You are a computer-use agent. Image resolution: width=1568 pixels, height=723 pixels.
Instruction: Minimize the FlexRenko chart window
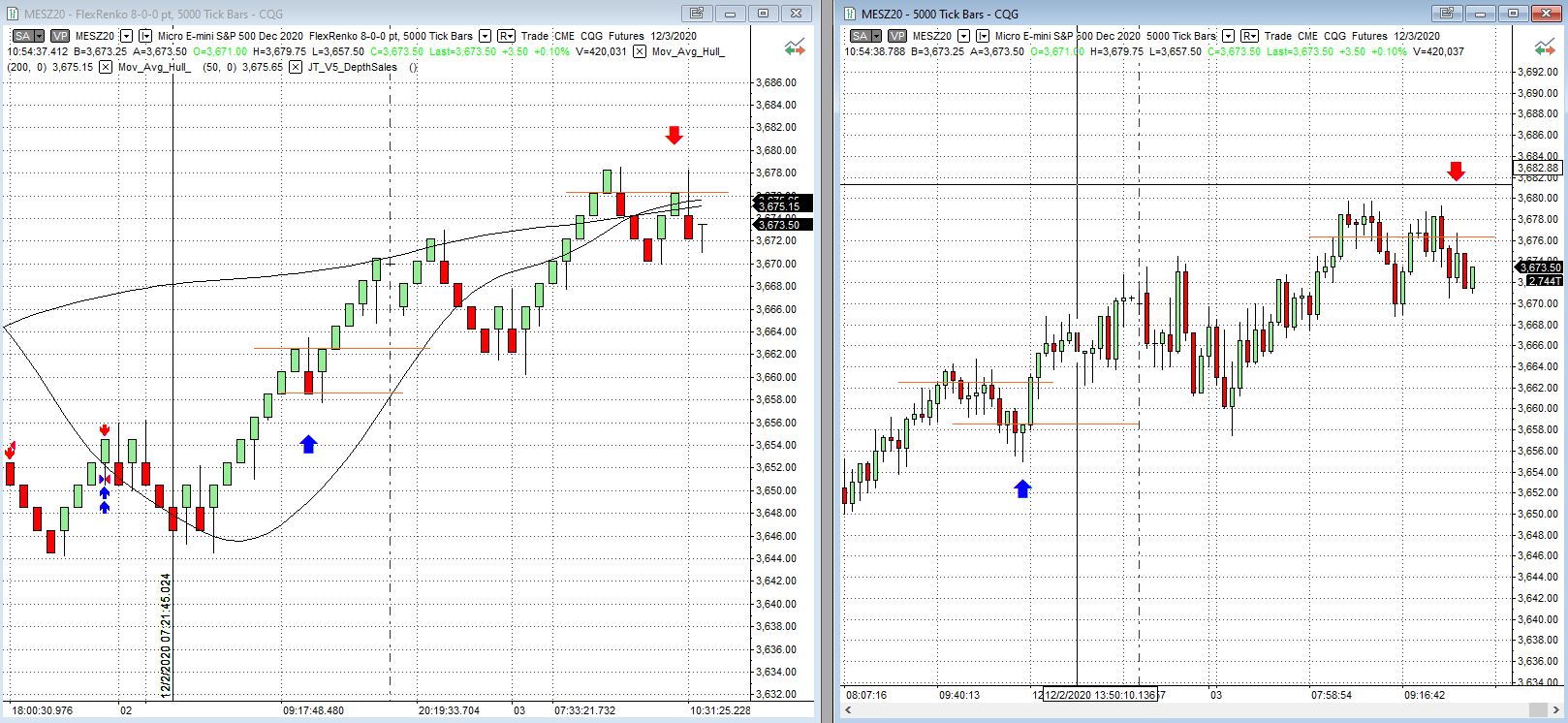730,14
